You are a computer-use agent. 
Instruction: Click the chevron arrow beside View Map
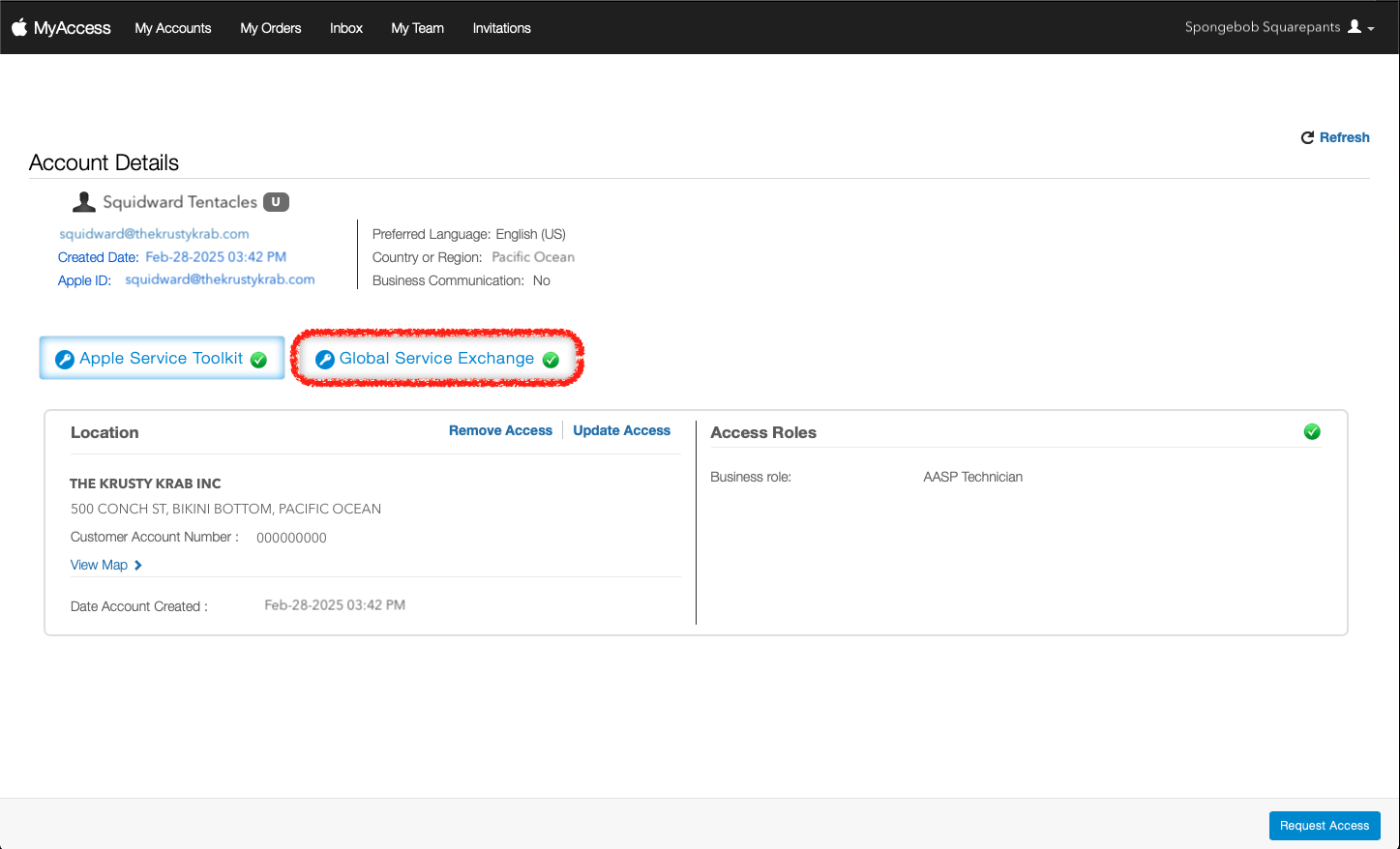click(x=138, y=566)
